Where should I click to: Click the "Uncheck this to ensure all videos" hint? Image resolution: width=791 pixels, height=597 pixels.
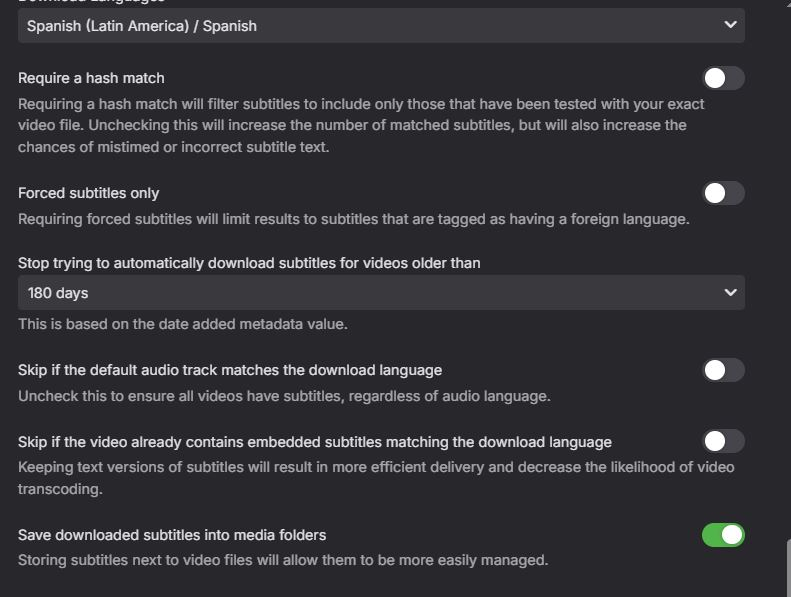(x=284, y=396)
